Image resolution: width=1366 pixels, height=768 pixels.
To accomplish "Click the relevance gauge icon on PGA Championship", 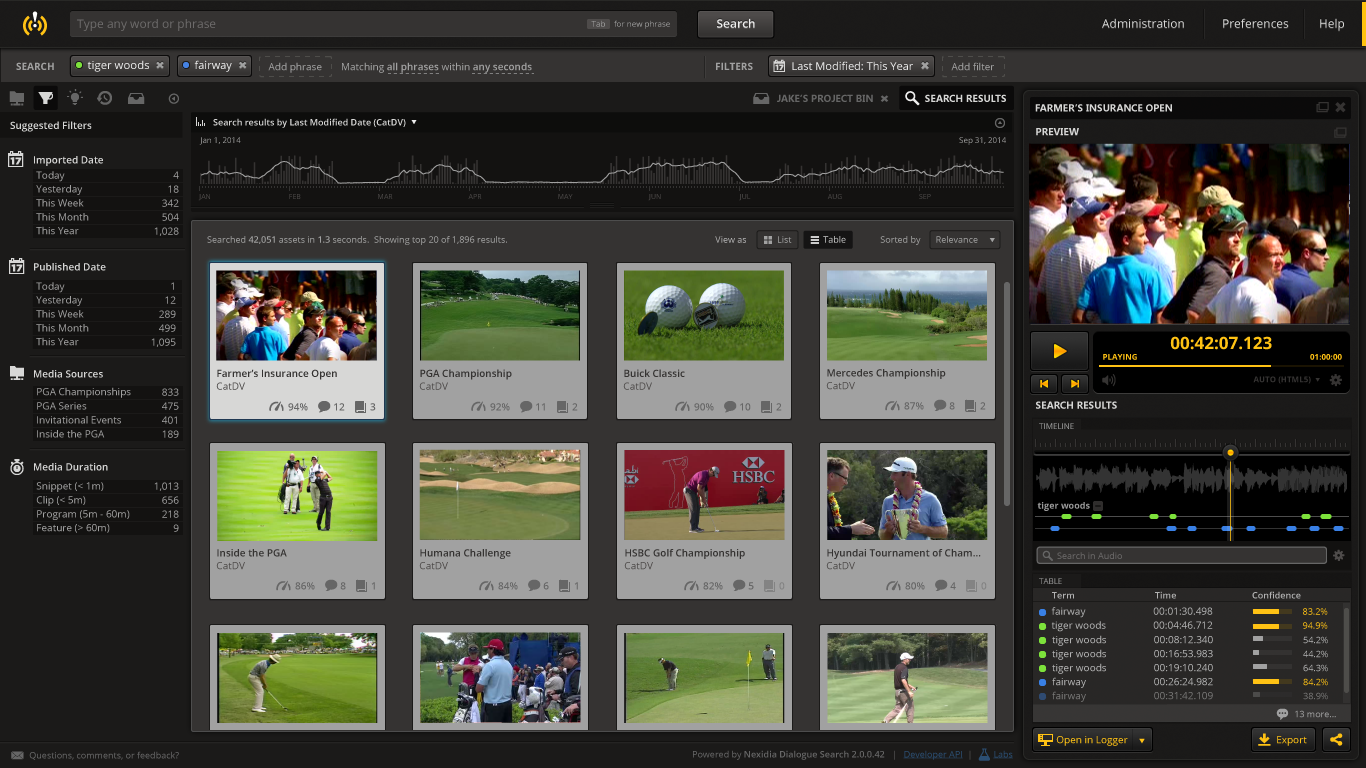I will (x=479, y=407).
